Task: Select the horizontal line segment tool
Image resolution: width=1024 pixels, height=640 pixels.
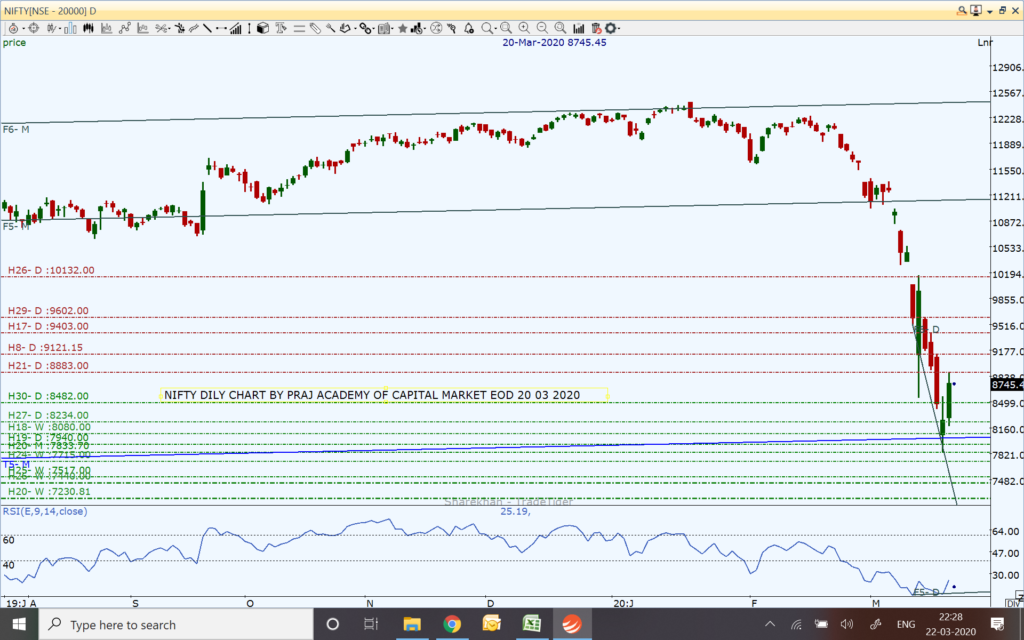Action: point(221,28)
